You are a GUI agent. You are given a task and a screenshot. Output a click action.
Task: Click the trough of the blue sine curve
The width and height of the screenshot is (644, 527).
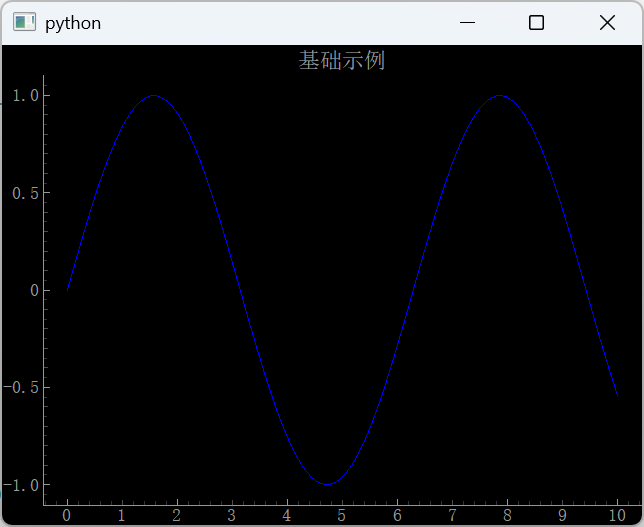pos(327,484)
